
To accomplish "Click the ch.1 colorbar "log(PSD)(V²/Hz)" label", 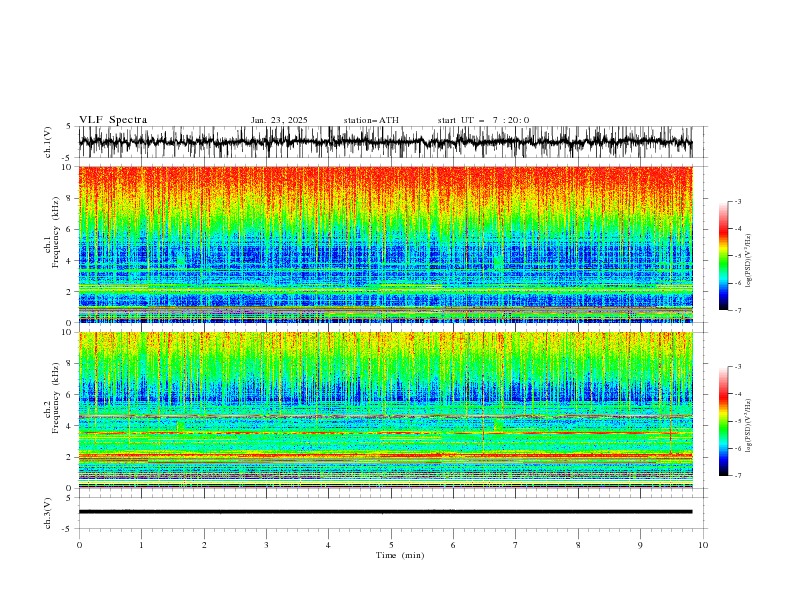I will coord(749,261).
